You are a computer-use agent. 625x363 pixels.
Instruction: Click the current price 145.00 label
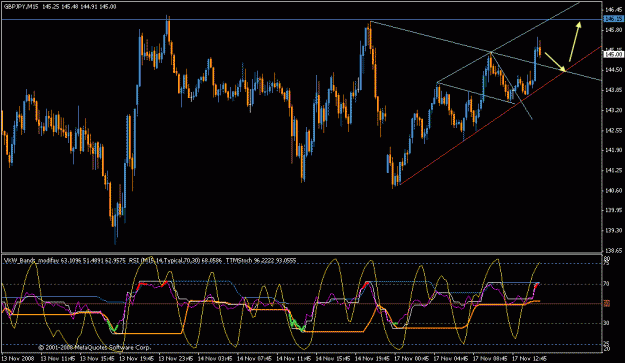click(x=614, y=55)
